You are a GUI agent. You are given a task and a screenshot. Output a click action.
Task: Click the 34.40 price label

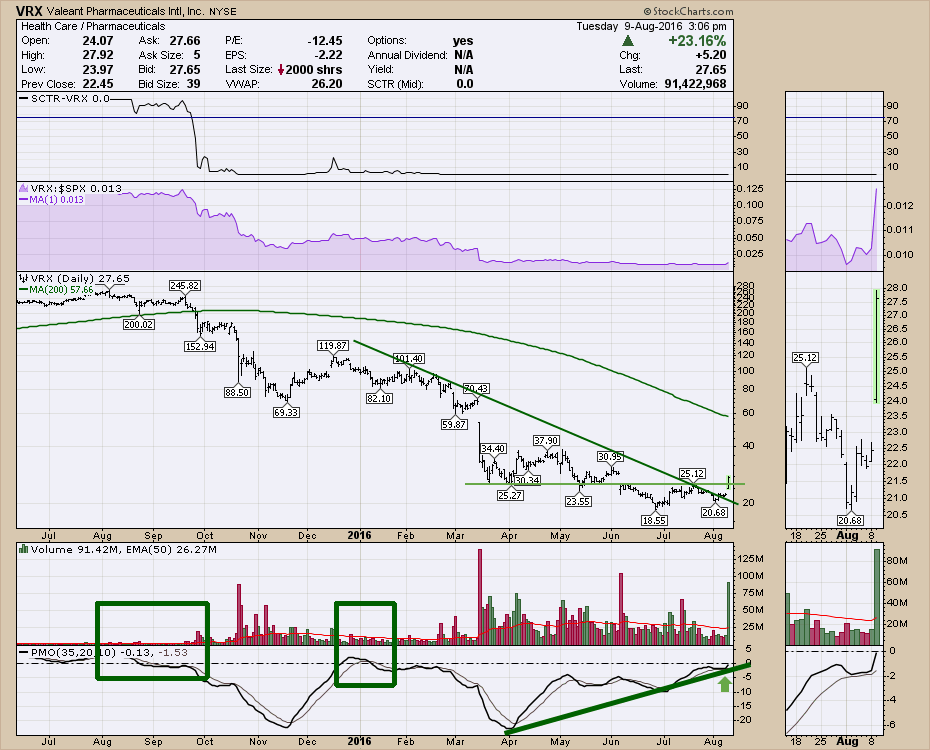click(493, 449)
